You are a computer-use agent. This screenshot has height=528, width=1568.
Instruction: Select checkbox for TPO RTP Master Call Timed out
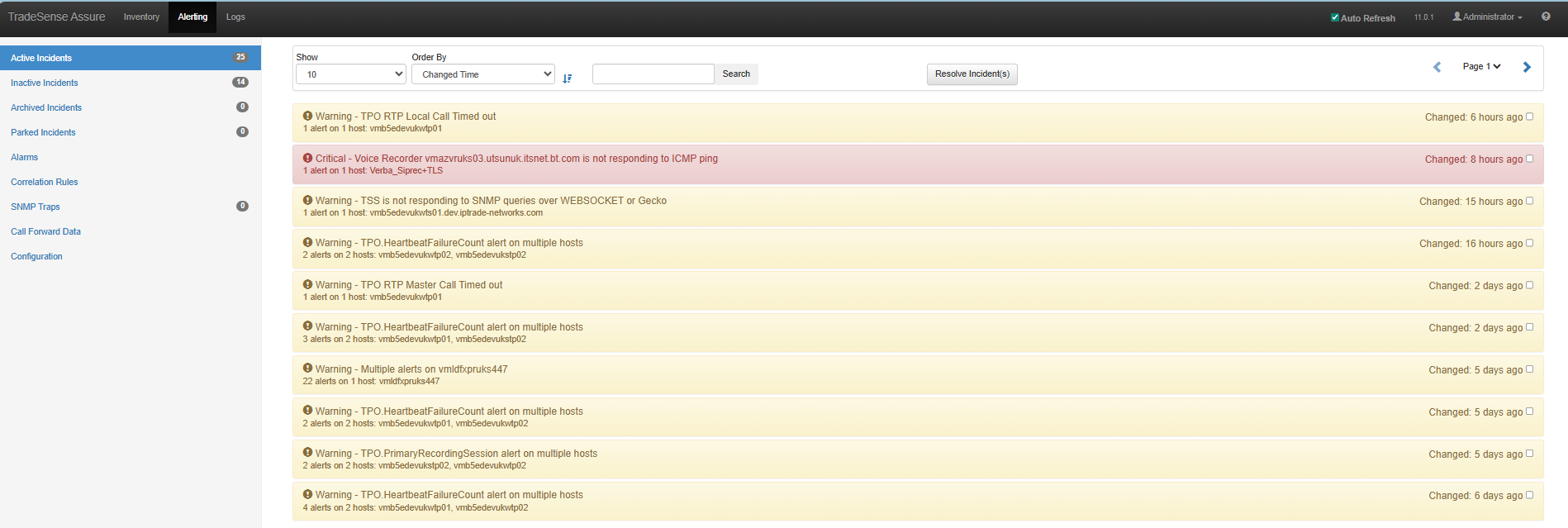(x=1529, y=285)
